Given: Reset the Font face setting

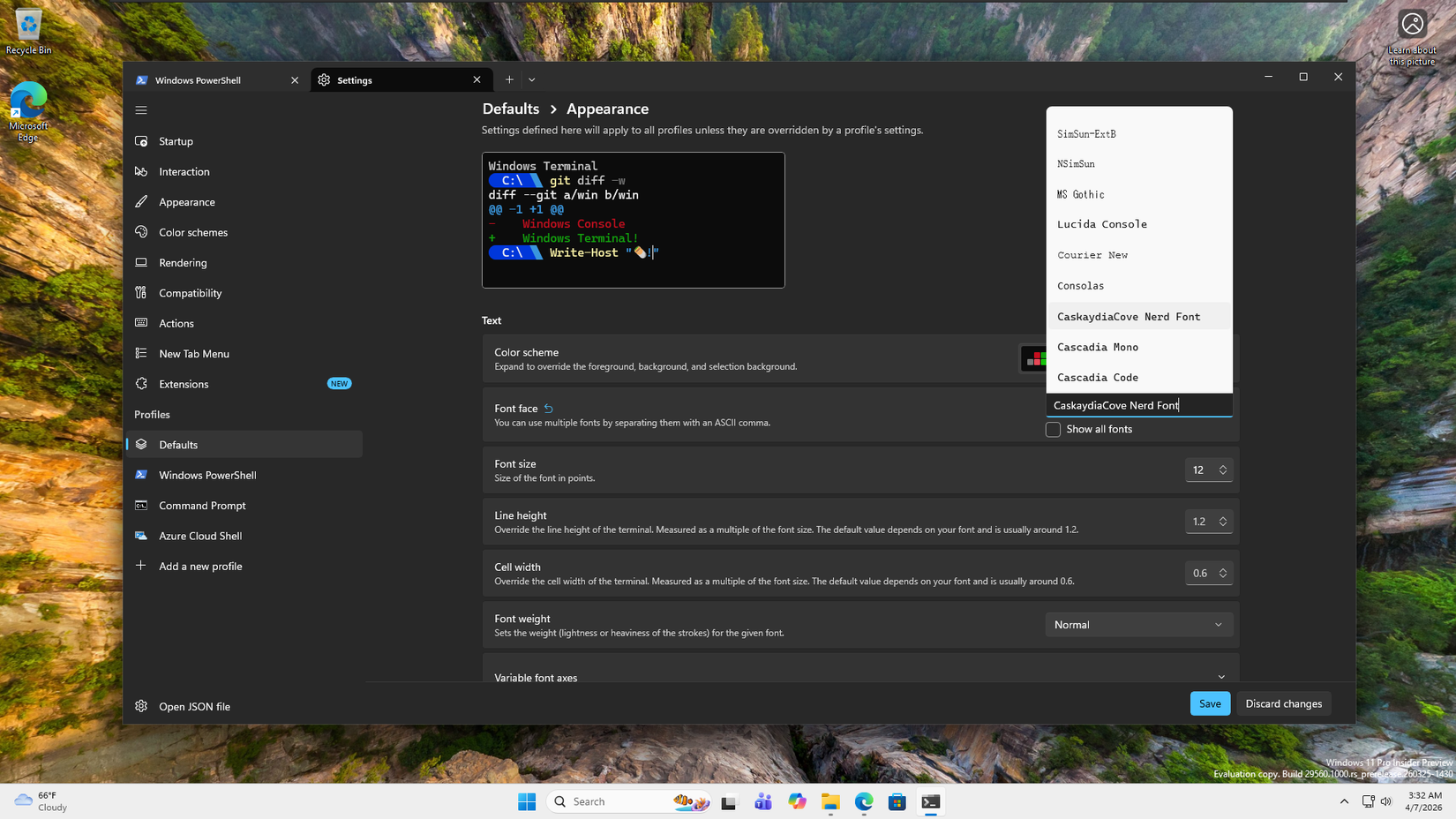Looking at the screenshot, I should pos(549,408).
